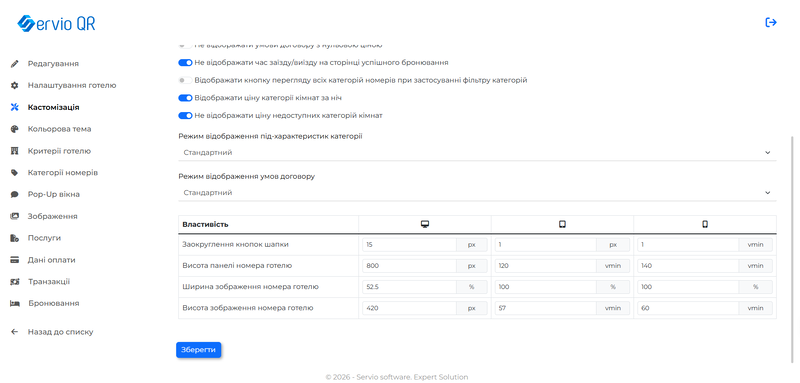Click the credit card icon beside Дані оплати

pyautogui.click(x=14, y=260)
